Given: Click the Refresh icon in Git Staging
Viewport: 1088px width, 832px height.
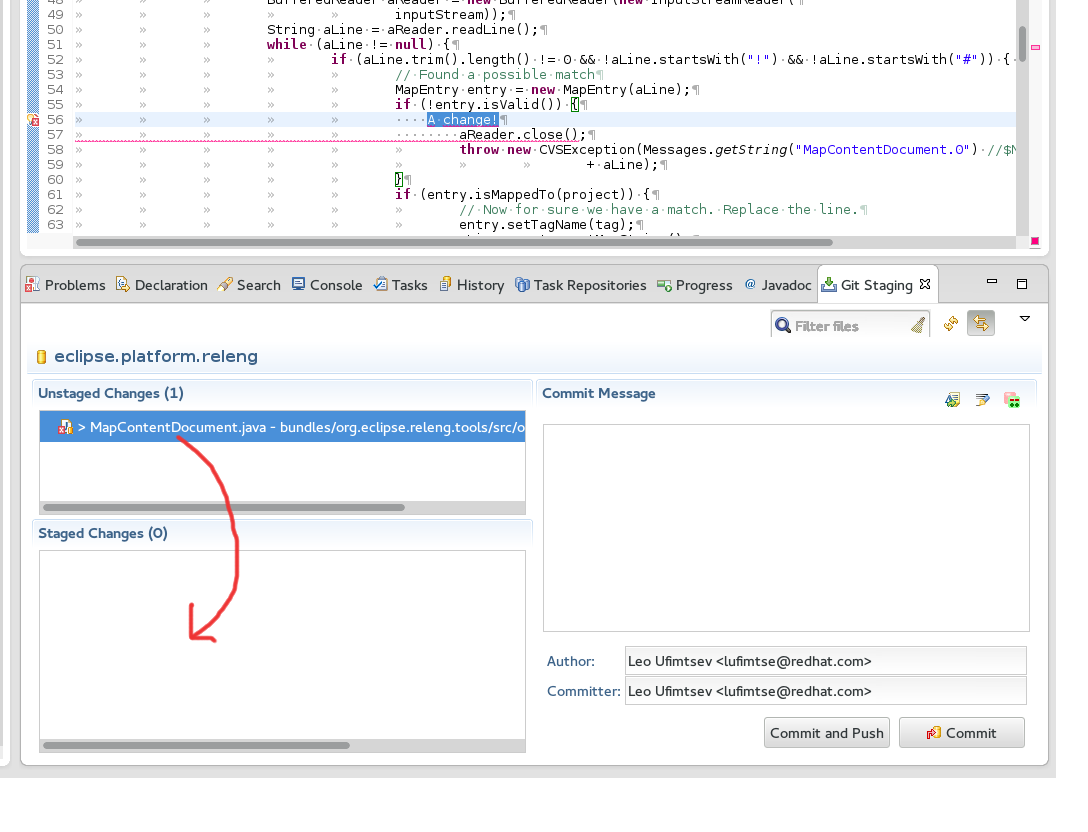Looking at the screenshot, I should tap(951, 324).
